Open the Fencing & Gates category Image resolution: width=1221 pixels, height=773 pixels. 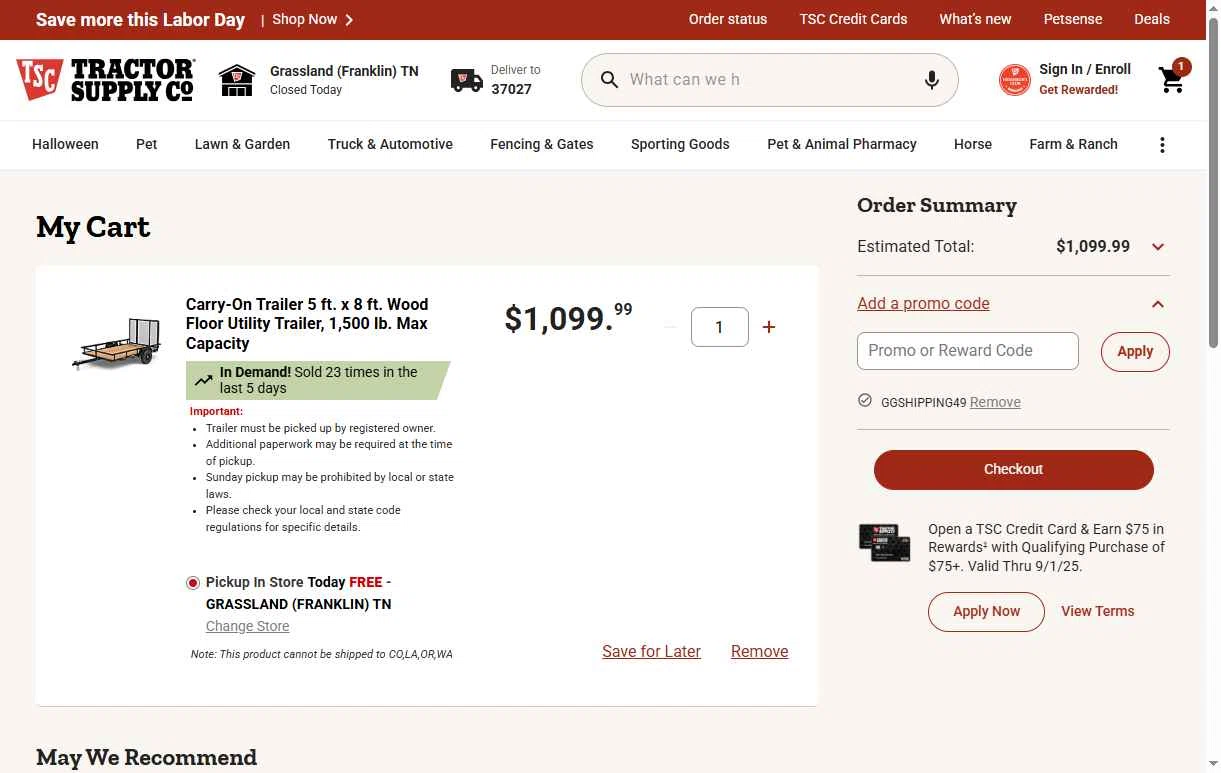(541, 144)
